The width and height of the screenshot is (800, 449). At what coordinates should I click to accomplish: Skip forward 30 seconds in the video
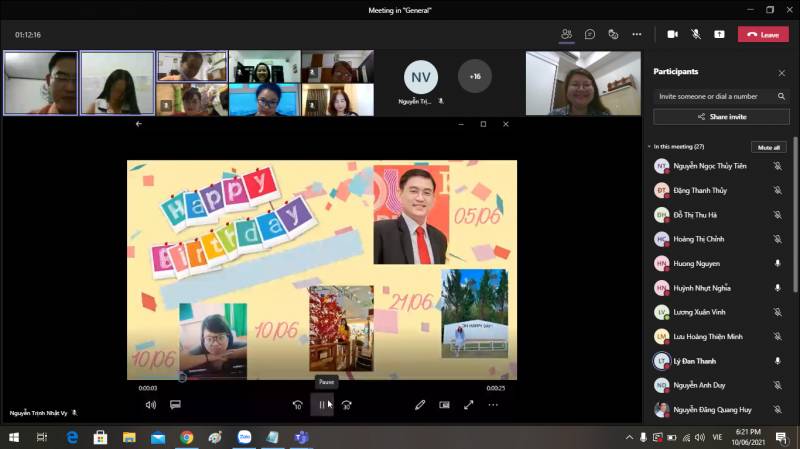[346, 405]
